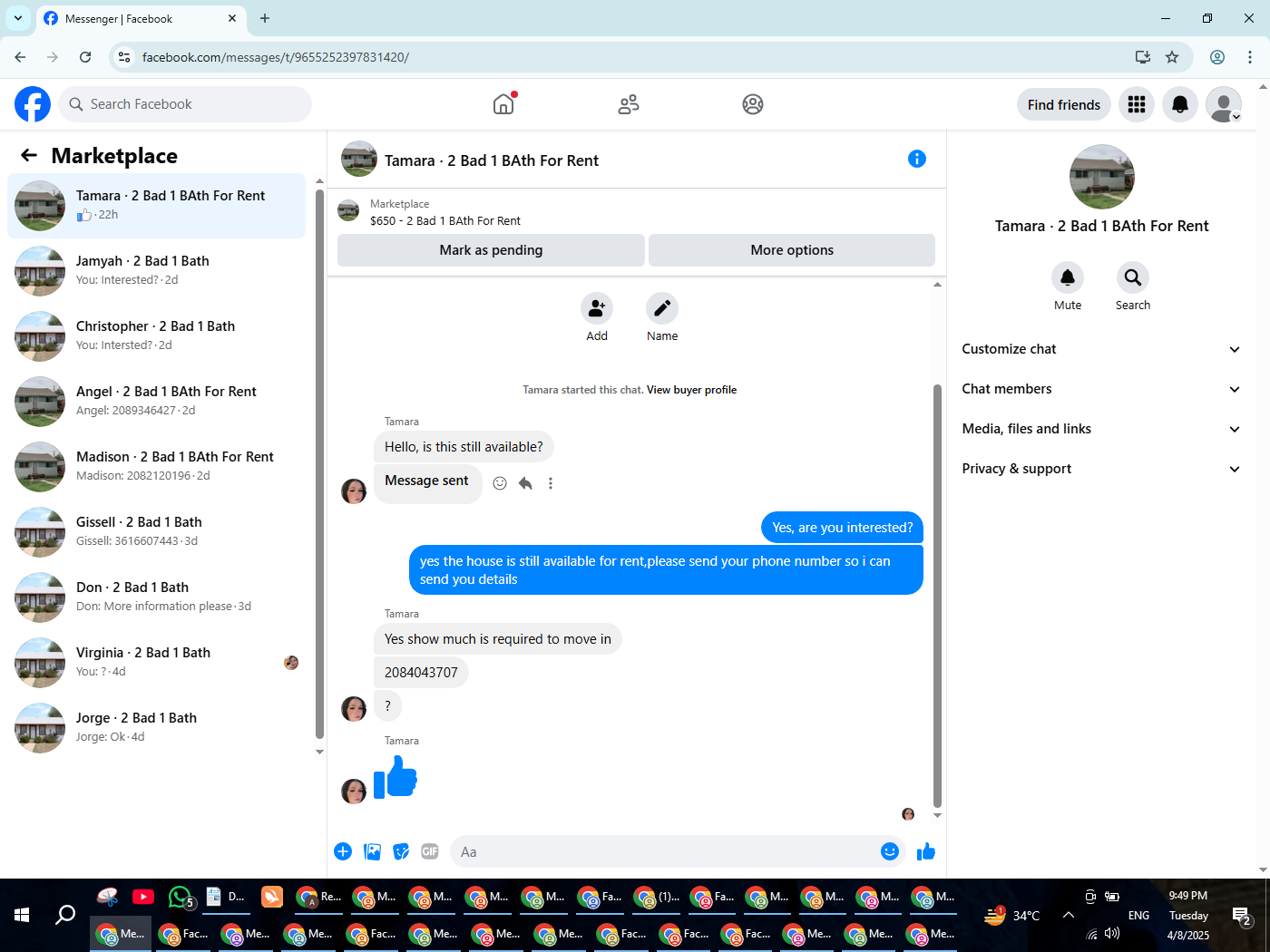Open Windows Start menu
This screenshot has width=1270, height=952.
coord(22,916)
